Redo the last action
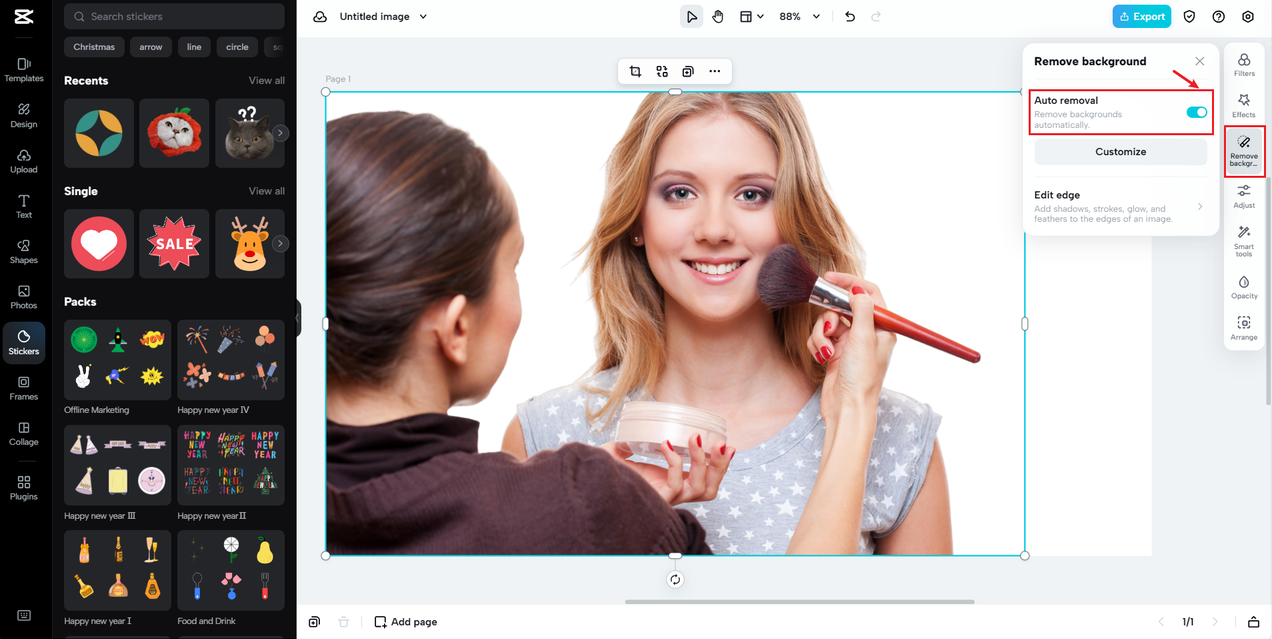1272x639 pixels. point(876,17)
